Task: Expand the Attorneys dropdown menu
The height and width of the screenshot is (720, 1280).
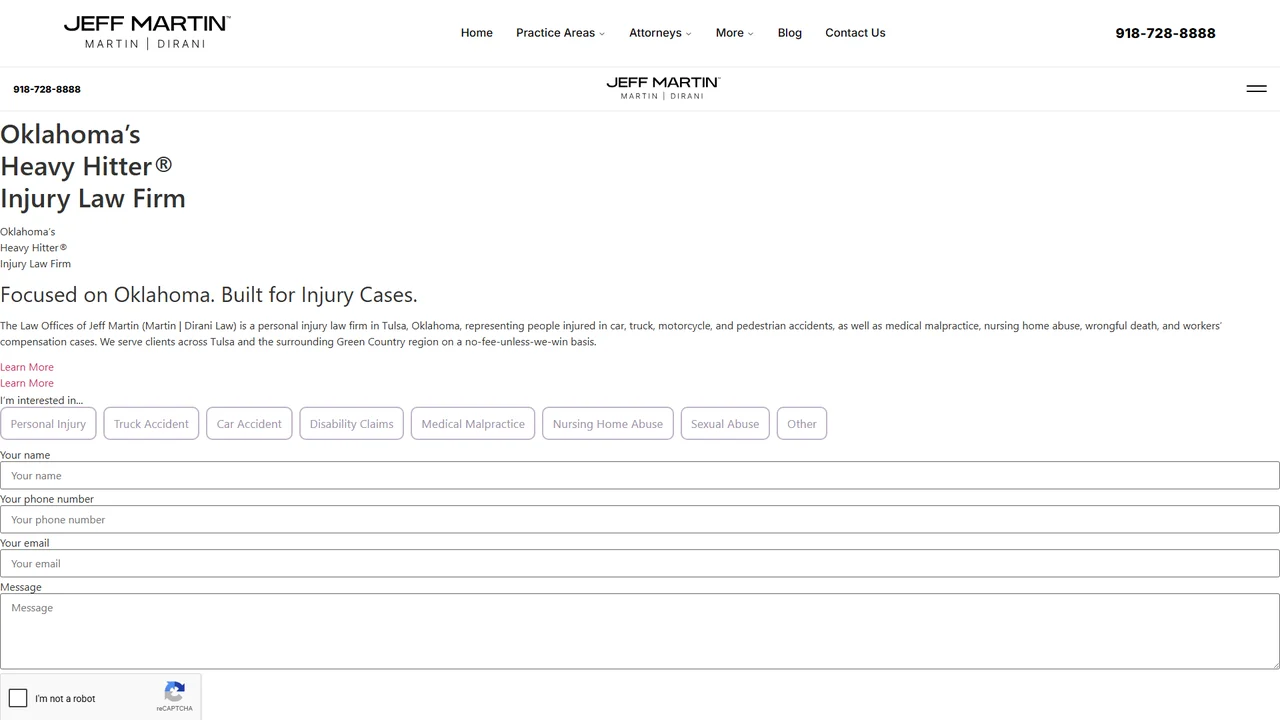Action: (660, 33)
